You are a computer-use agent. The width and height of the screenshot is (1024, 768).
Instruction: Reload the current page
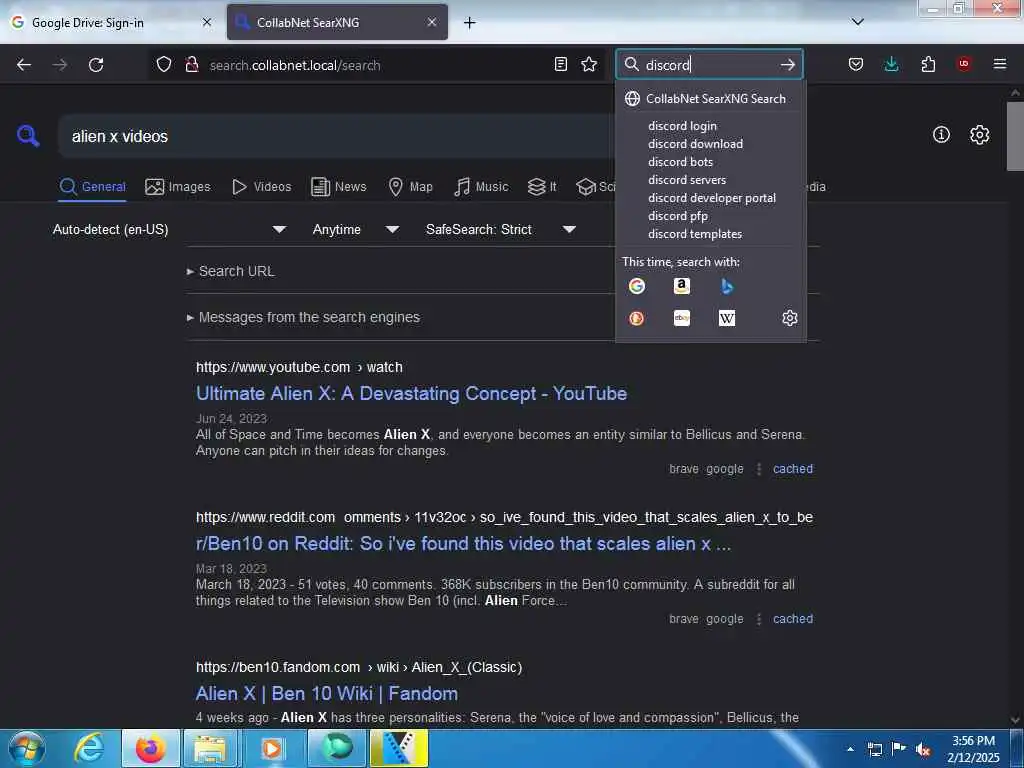pyautogui.click(x=96, y=65)
